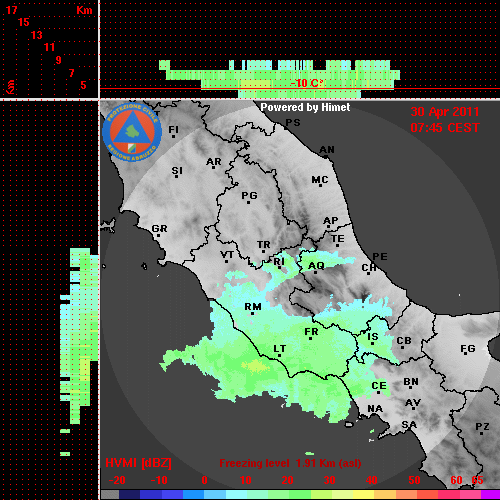
Task: Click the FG city marker
Action: 468,350
